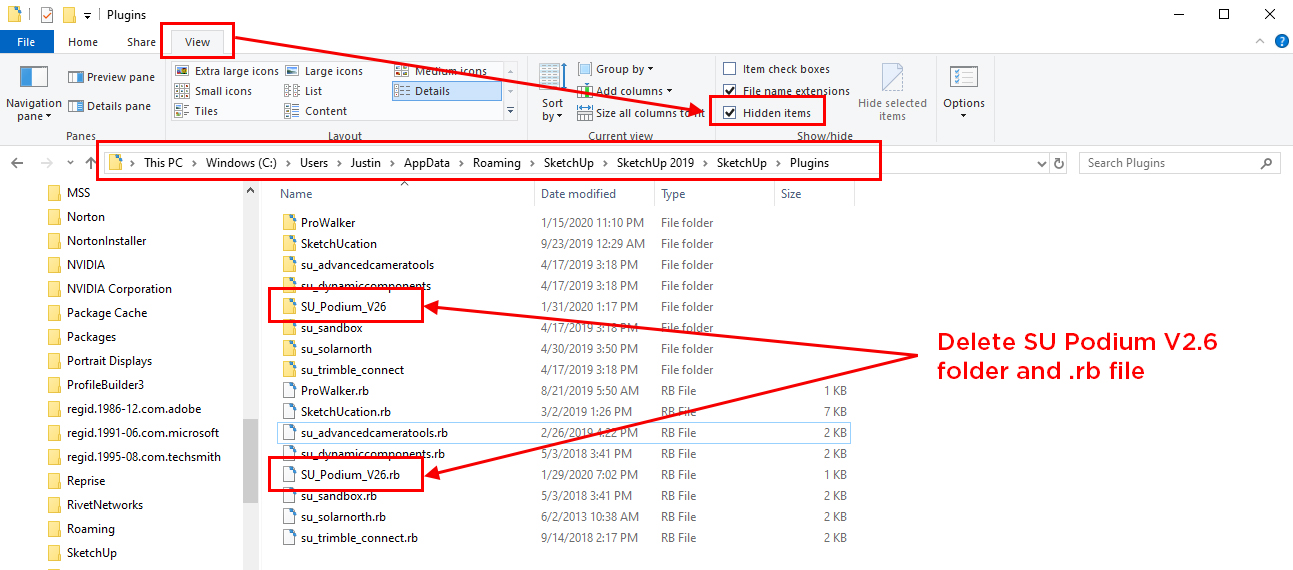Choose Small icons layout
This screenshot has width=1293, height=570.
pyautogui.click(x=213, y=91)
